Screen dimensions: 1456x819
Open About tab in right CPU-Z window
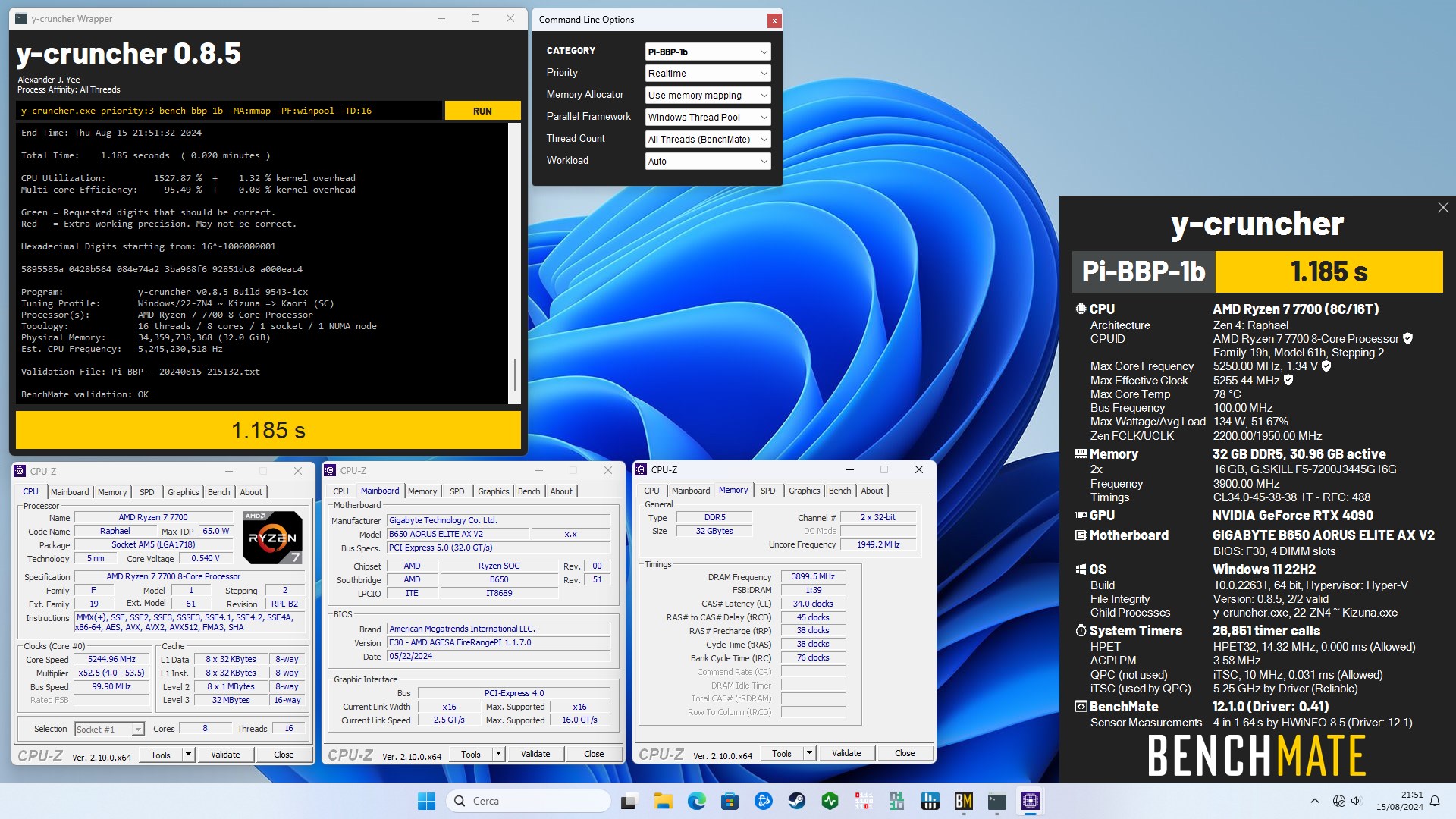click(x=872, y=490)
